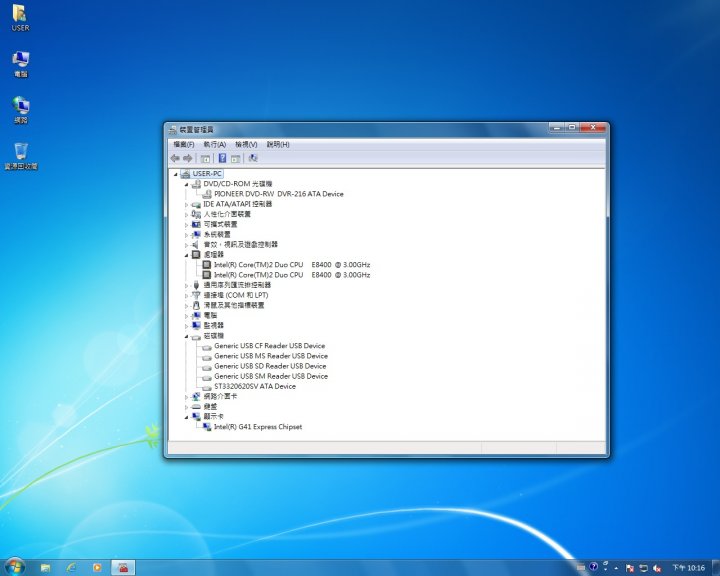This screenshot has height=576, width=720.
Task: Click the Action Center flag tray icon
Action: coord(630,568)
